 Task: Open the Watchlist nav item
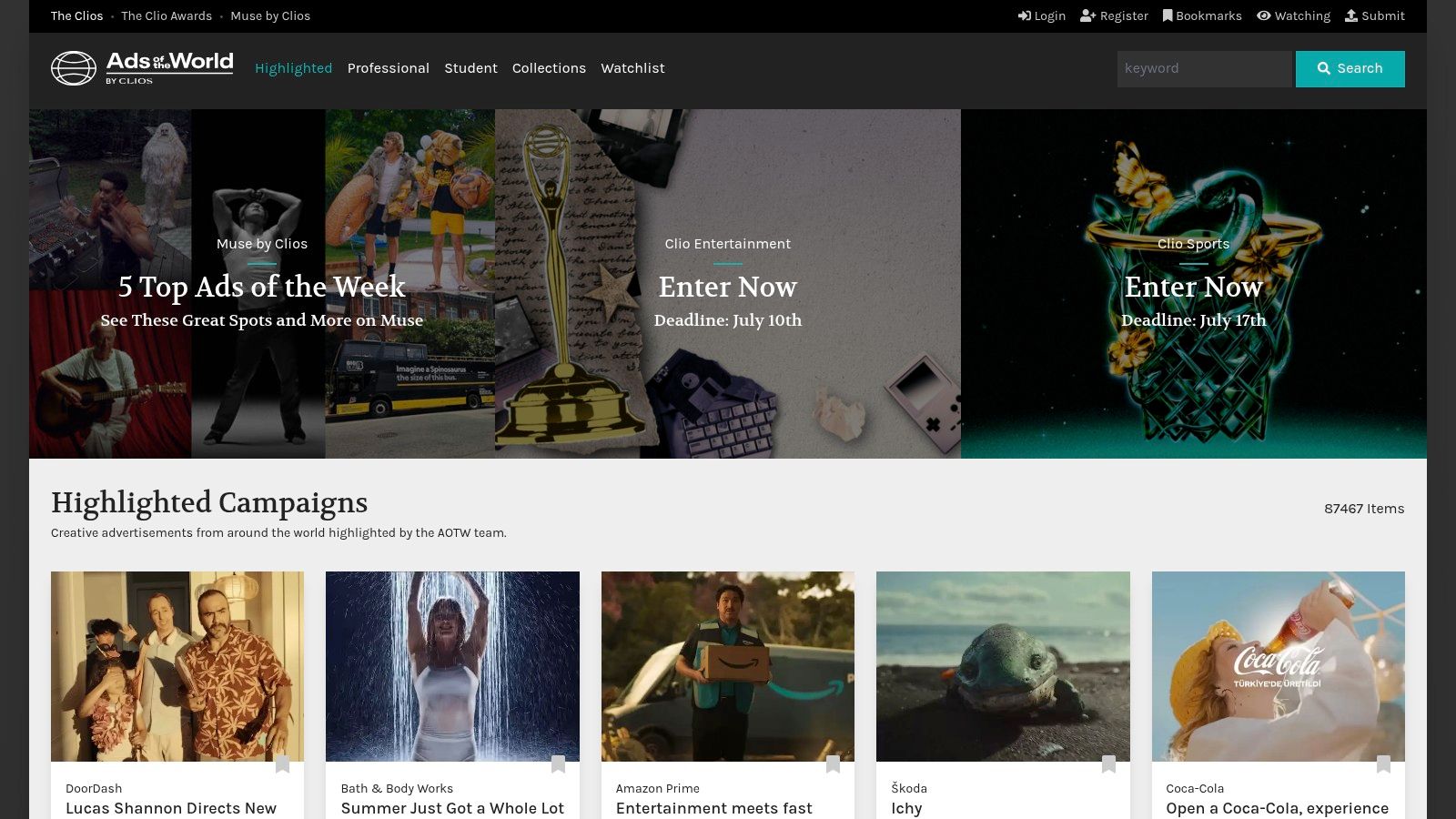pyautogui.click(x=632, y=68)
